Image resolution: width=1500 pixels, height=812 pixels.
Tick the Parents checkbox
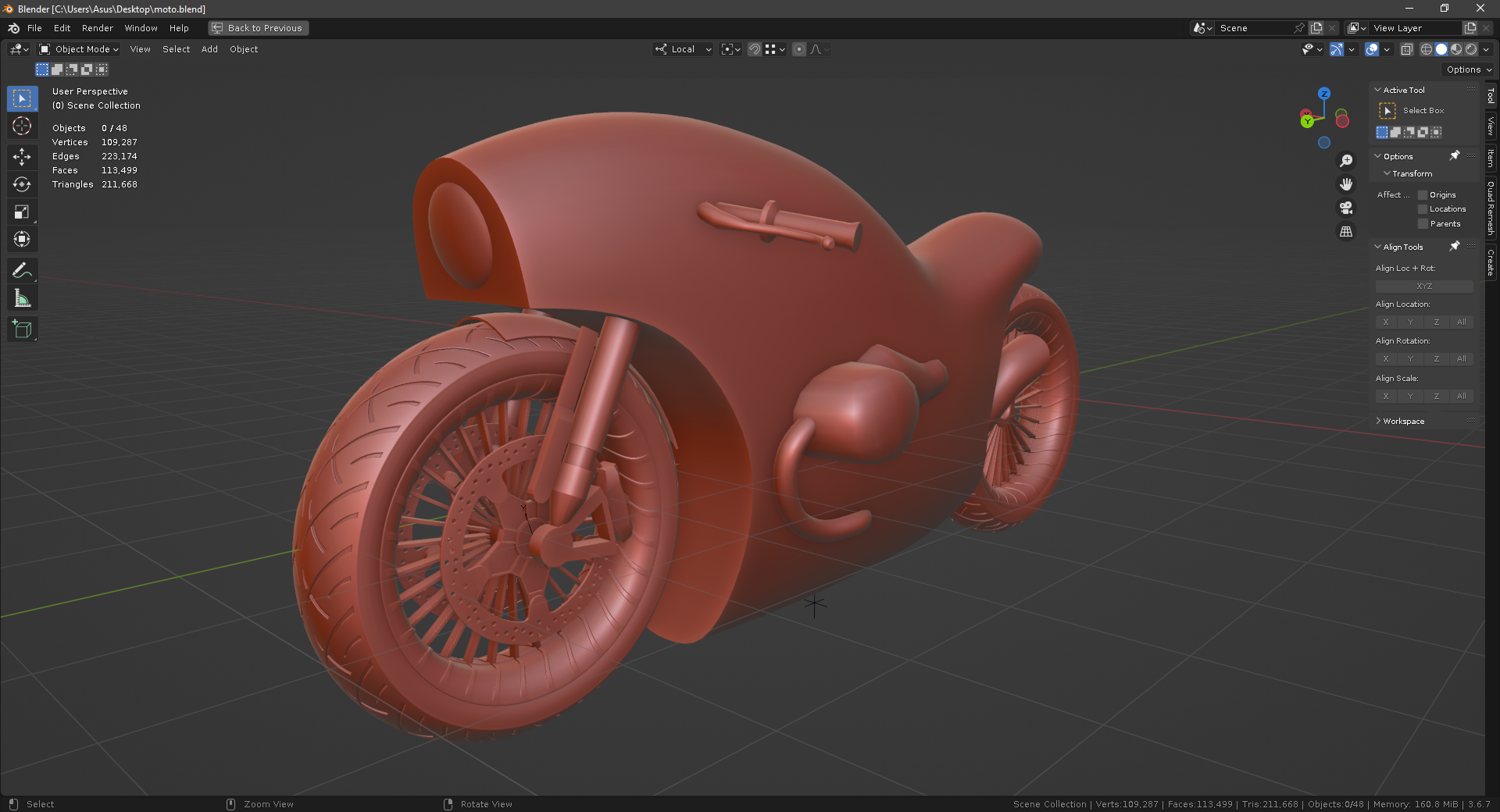click(1423, 224)
